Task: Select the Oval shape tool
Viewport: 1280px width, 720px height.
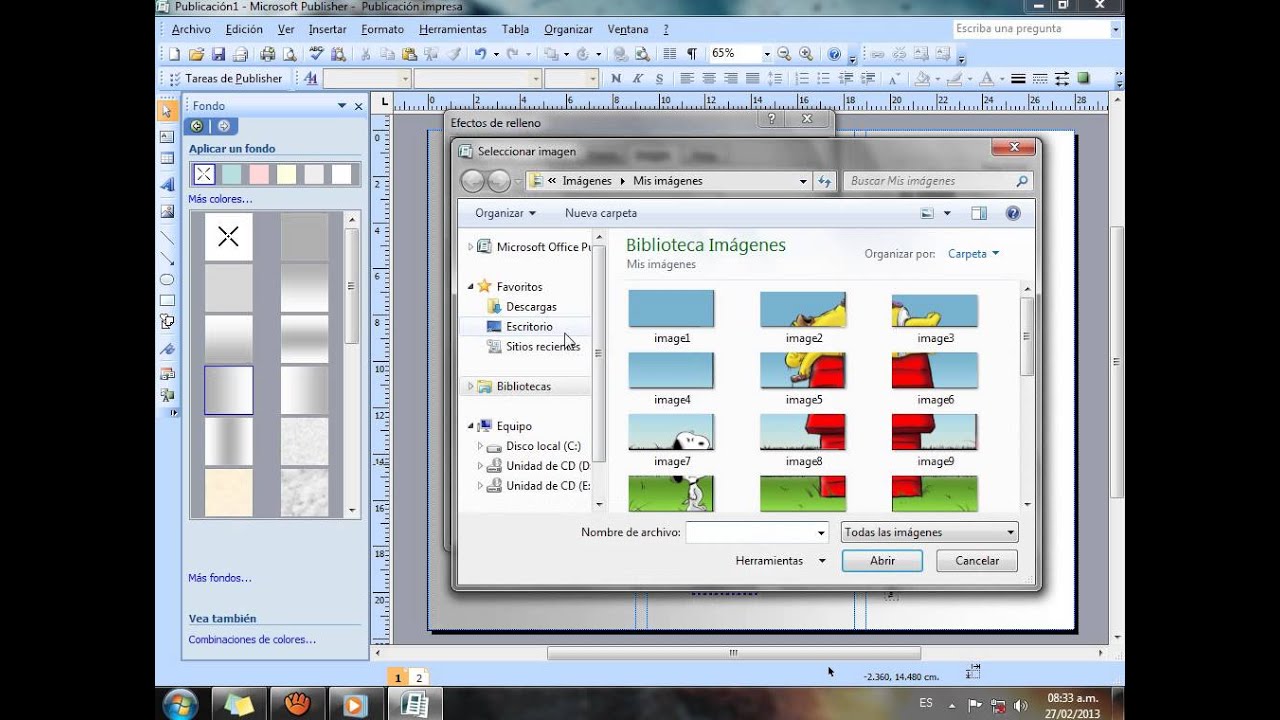Action: [x=167, y=280]
